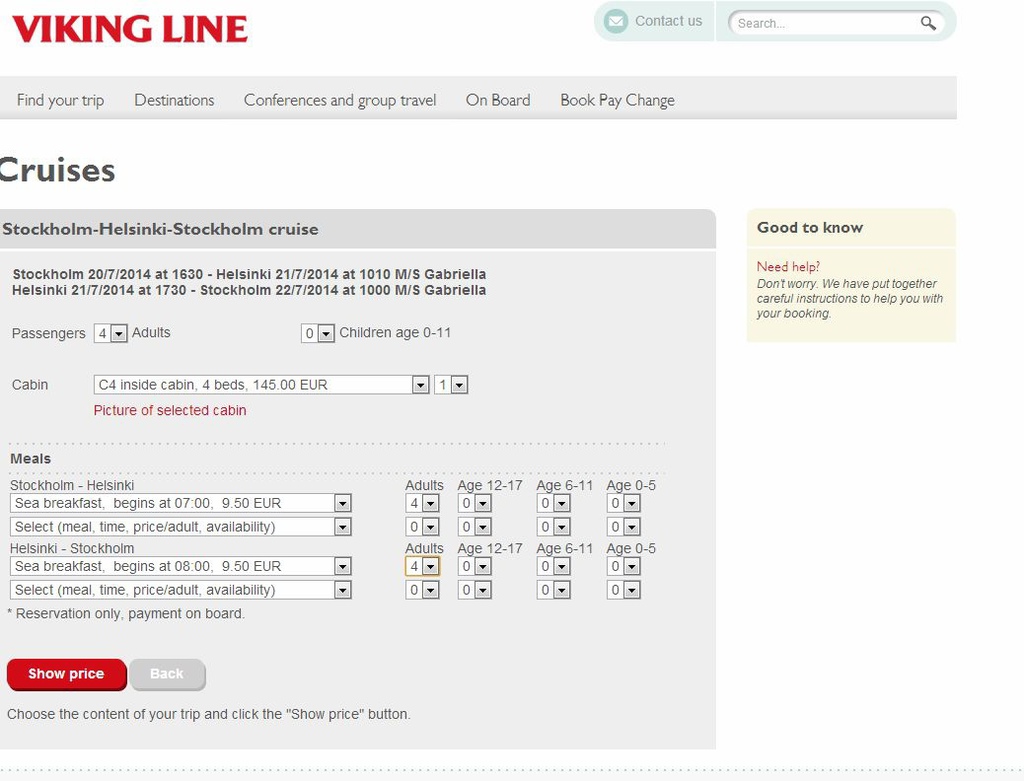The image size is (1024, 781).
Task: Open the On Board menu
Action: pos(498,100)
